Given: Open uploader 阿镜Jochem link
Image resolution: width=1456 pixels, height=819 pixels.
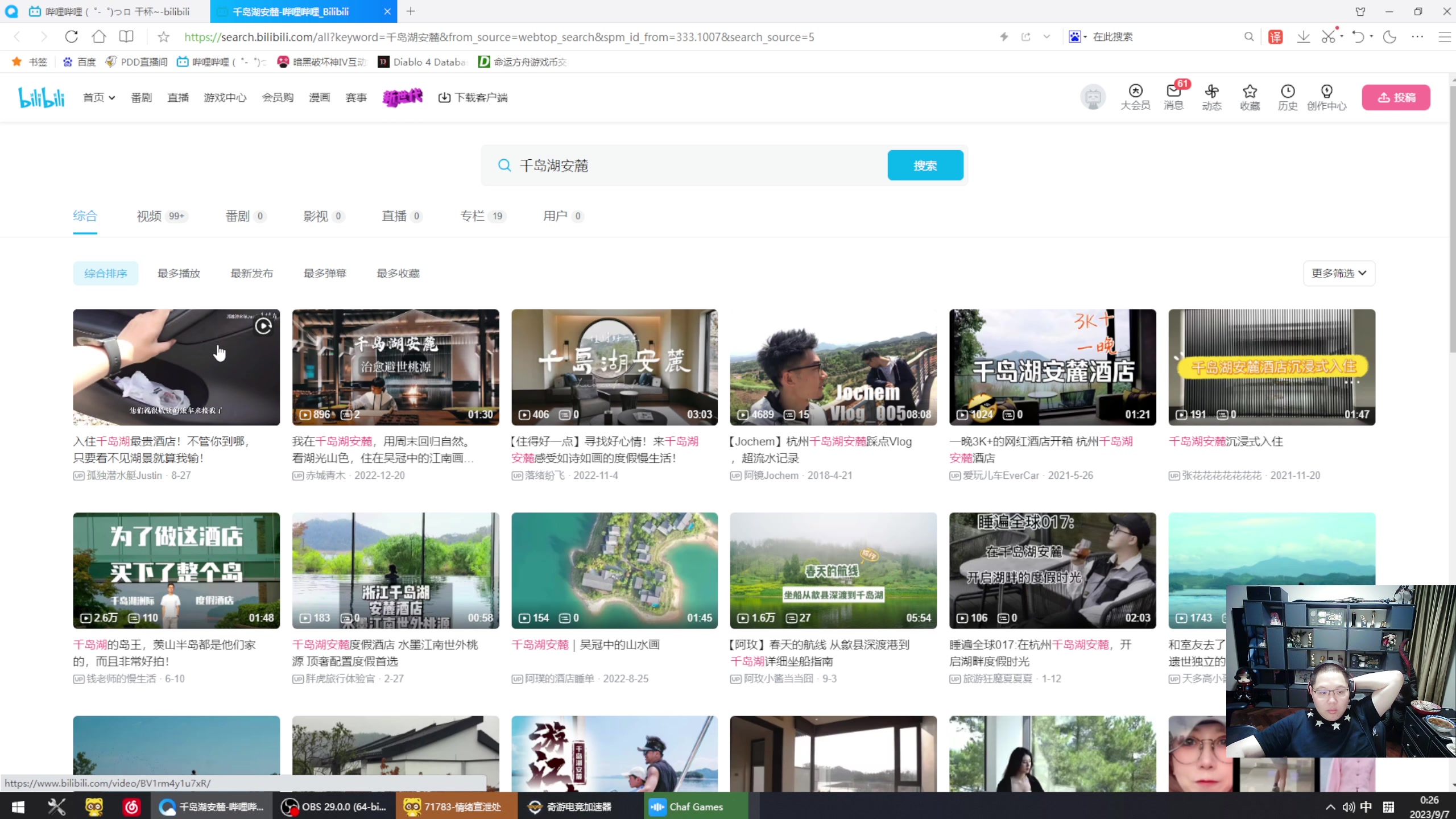Looking at the screenshot, I should coord(771,475).
